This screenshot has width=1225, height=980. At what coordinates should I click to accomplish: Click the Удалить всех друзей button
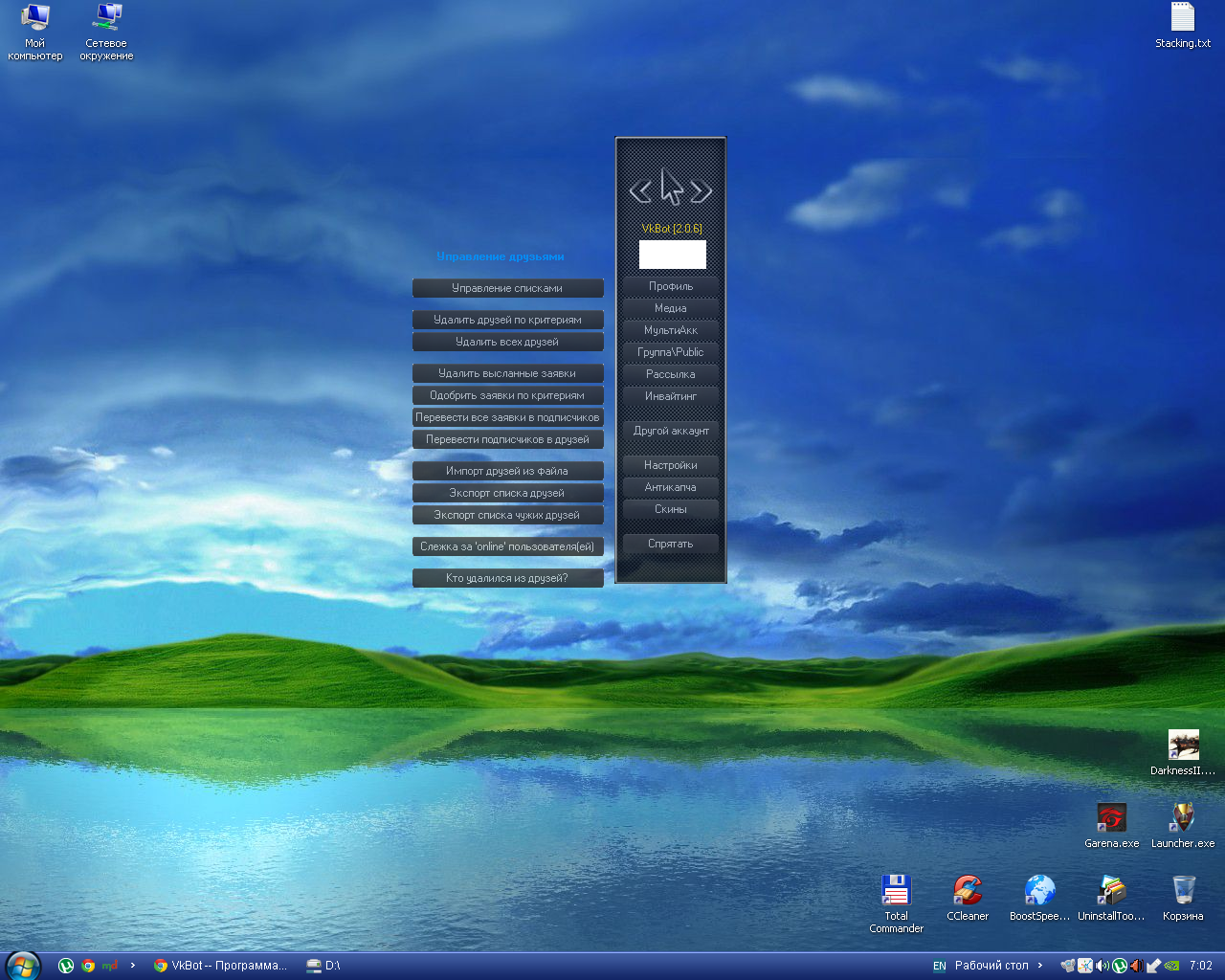[x=507, y=342]
